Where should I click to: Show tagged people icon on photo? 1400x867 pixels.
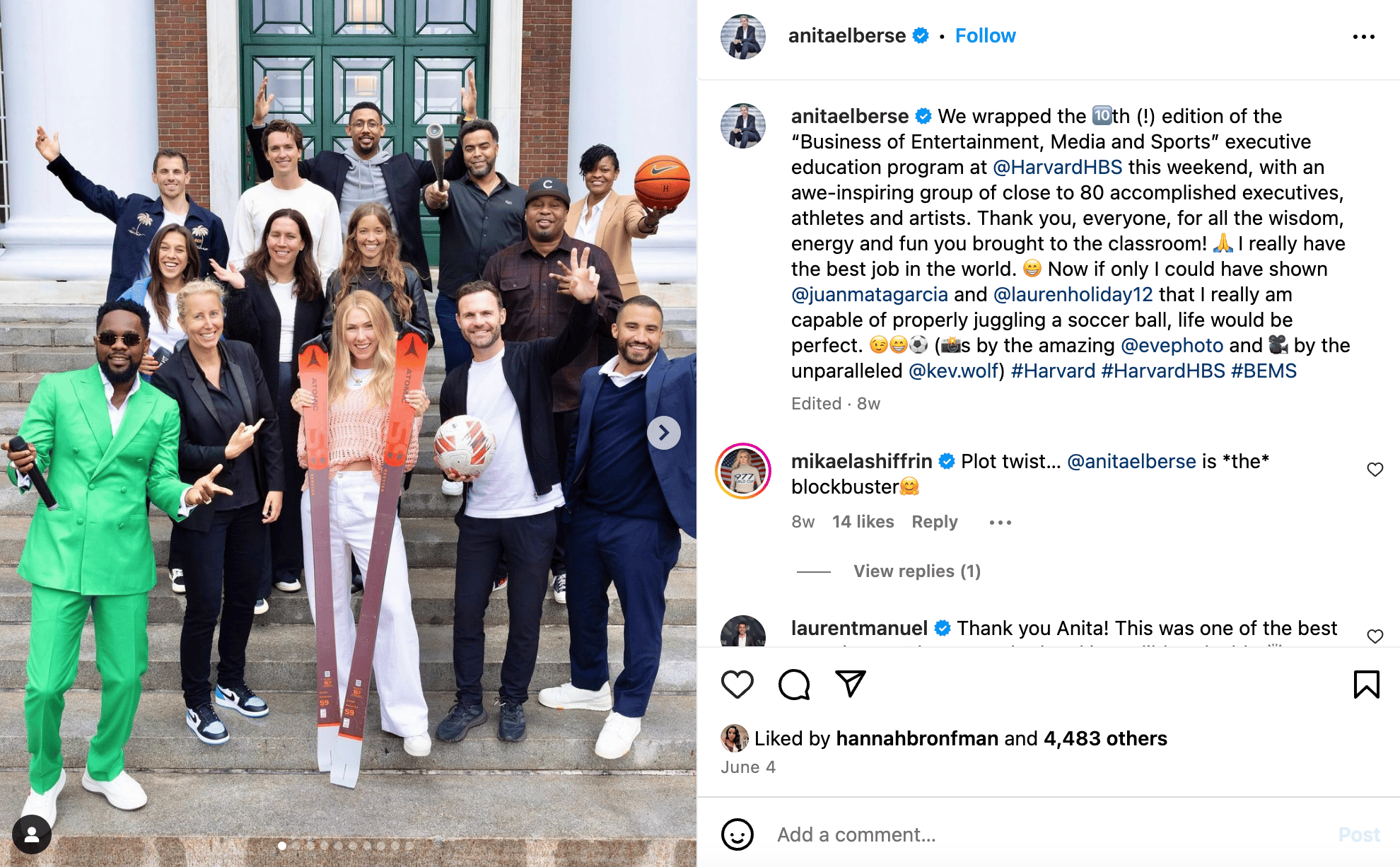point(31,834)
